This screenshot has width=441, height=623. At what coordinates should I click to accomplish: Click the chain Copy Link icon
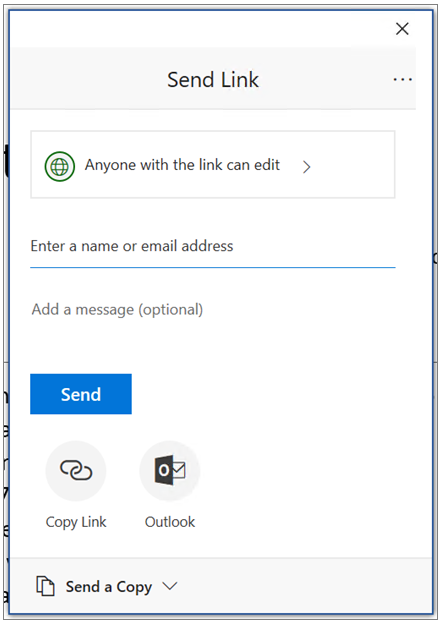(x=76, y=470)
